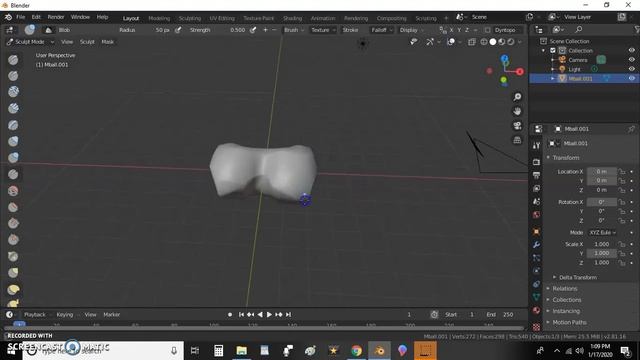Adjust the brush Radius slider
640x360 pixels.
[144, 30]
